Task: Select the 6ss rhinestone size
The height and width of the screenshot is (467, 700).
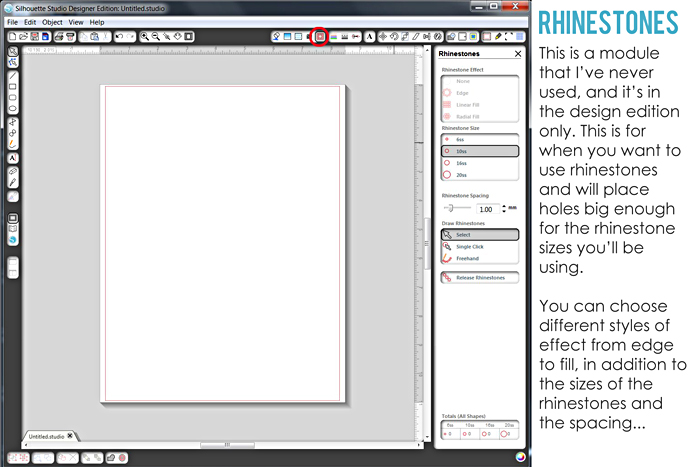Action: (479, 139)
